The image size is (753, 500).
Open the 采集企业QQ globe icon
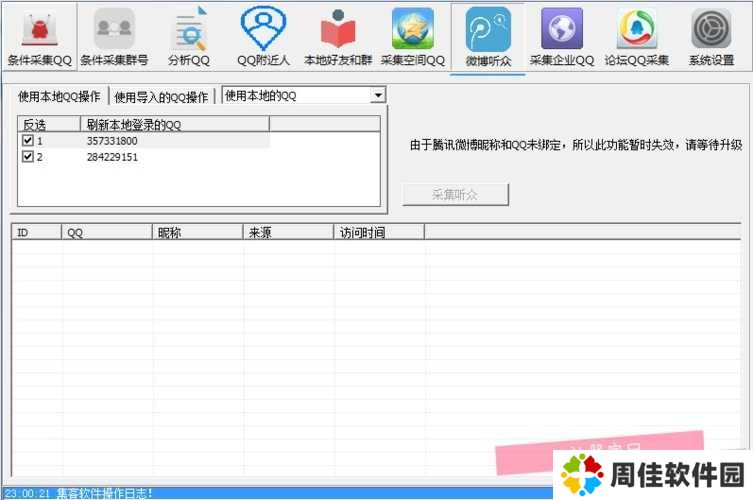(x=562, y=37)
